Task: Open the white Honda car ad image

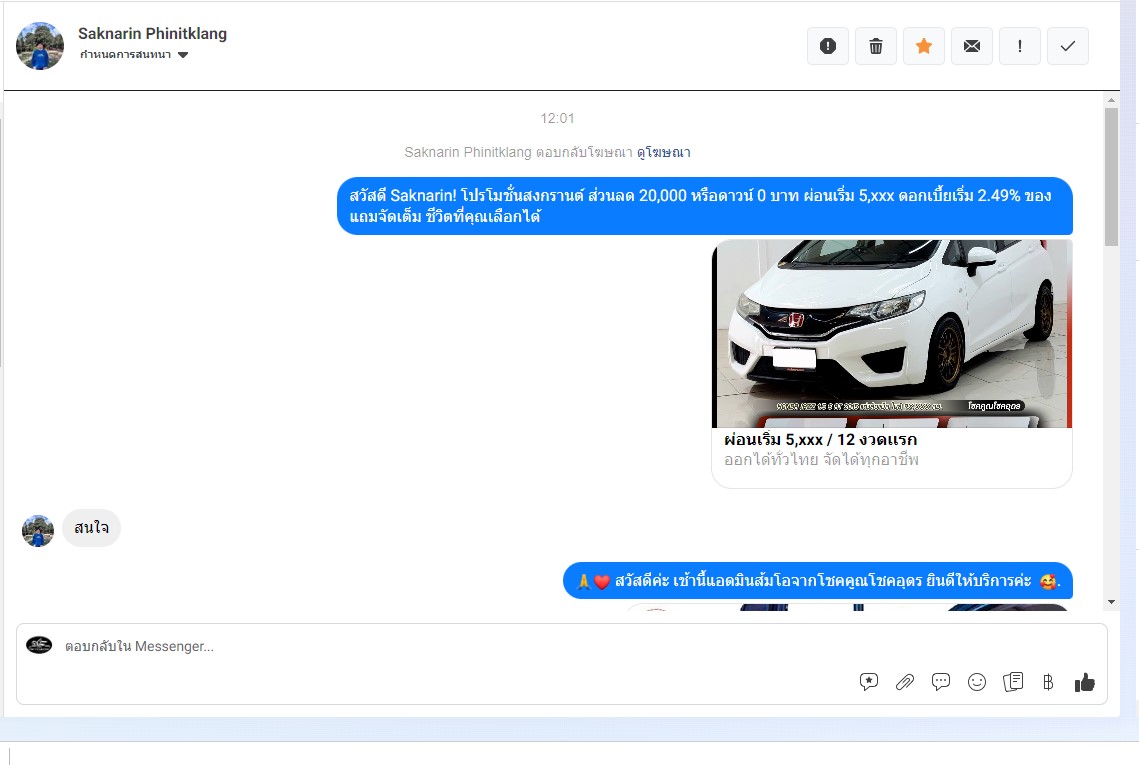Action: pyautogui.click(x=892, y=333)
